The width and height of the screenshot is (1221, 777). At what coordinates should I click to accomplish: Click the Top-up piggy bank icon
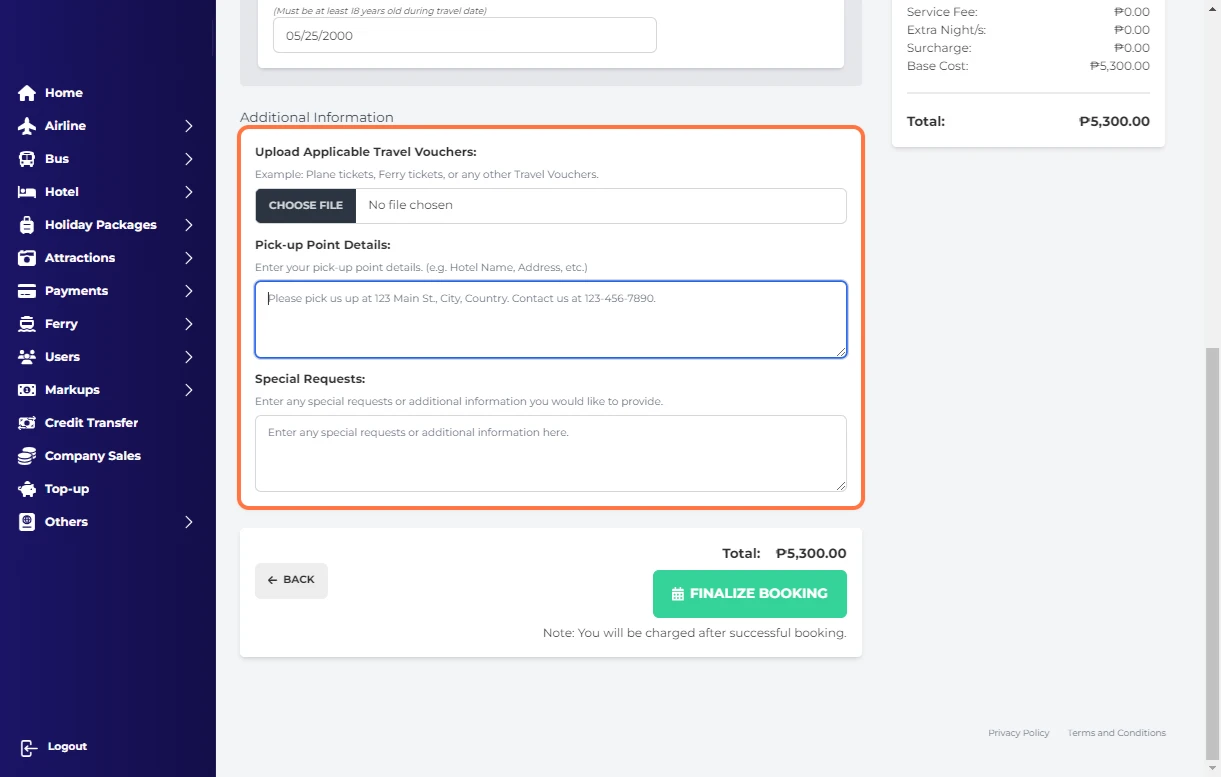tap(27, 489)
